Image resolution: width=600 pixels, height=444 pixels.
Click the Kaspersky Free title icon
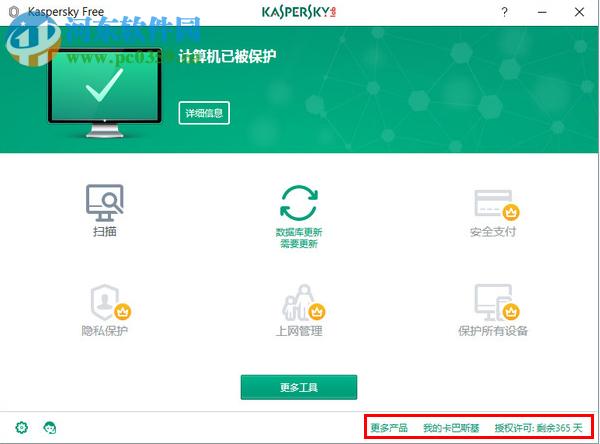click(14, 12)
